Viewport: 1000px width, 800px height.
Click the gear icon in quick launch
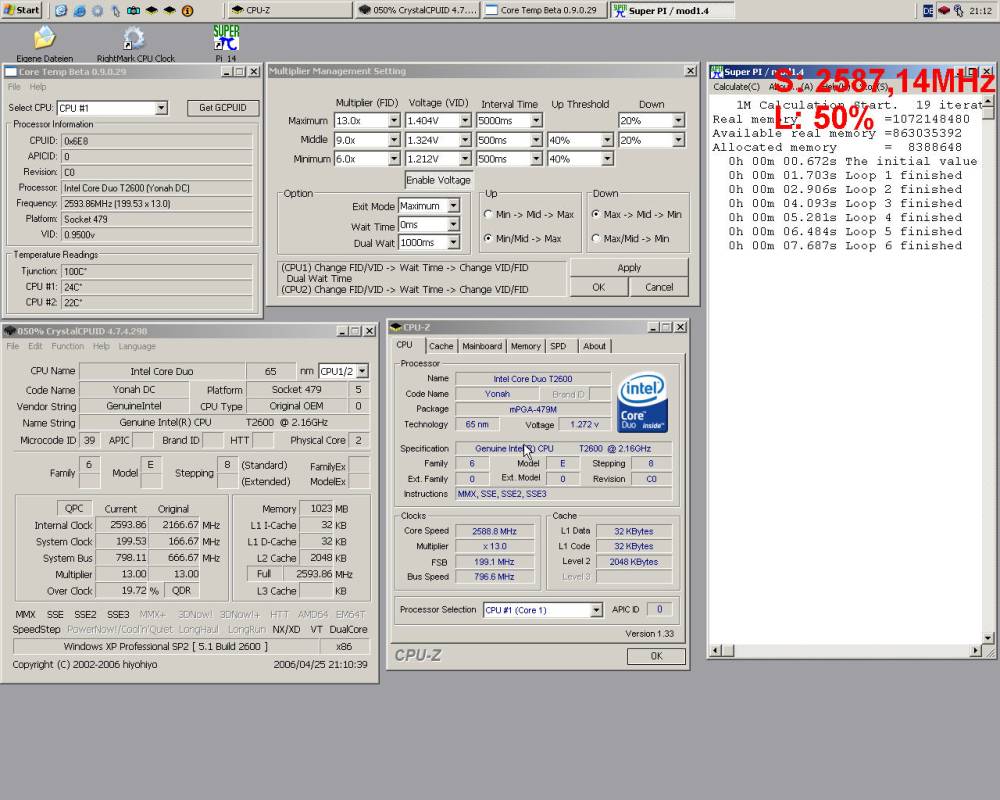point(98,10)
